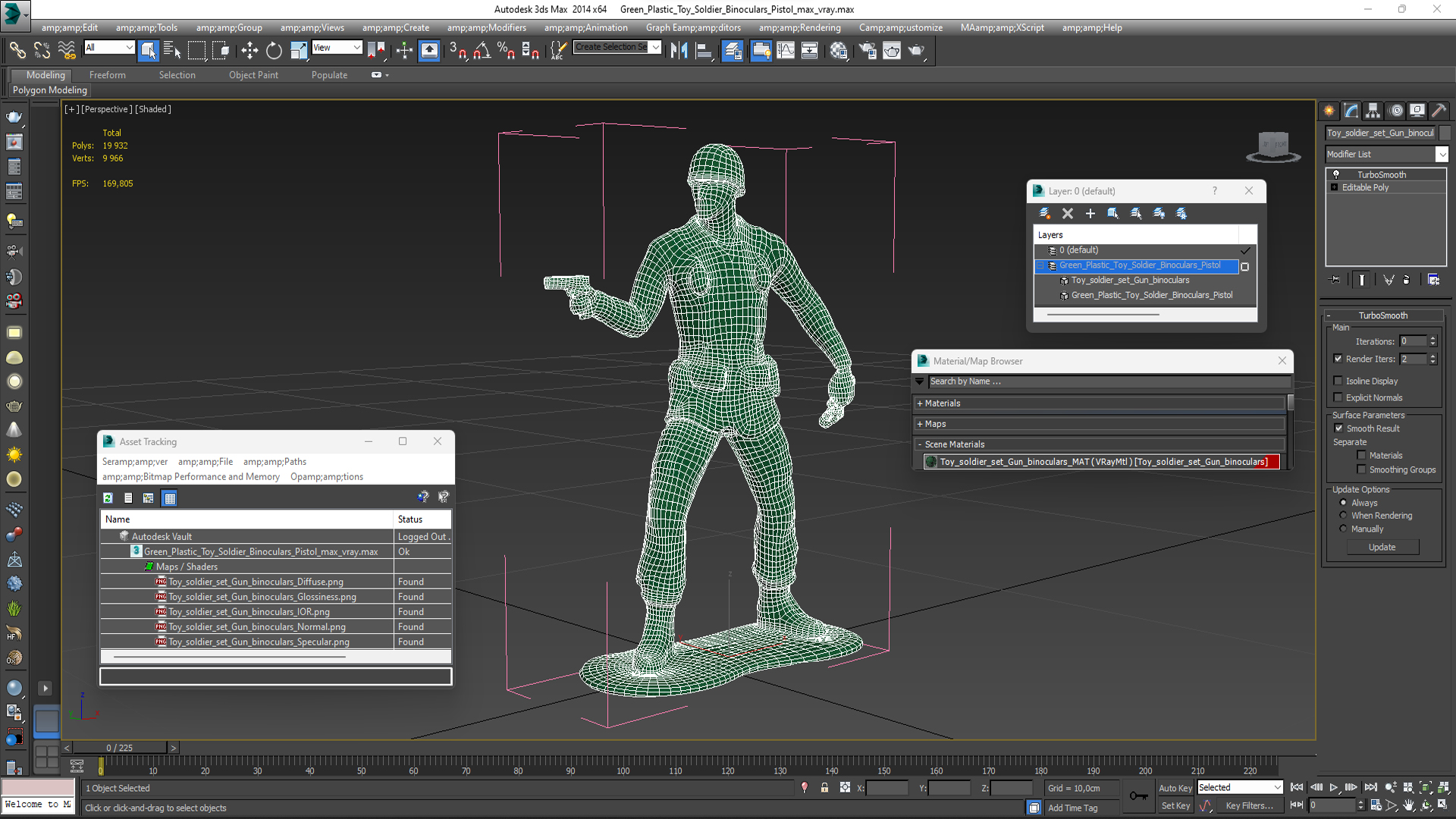Open the Freeform ribbon tab
Viewport: 1456px width, 819px height.
(107, 75)
